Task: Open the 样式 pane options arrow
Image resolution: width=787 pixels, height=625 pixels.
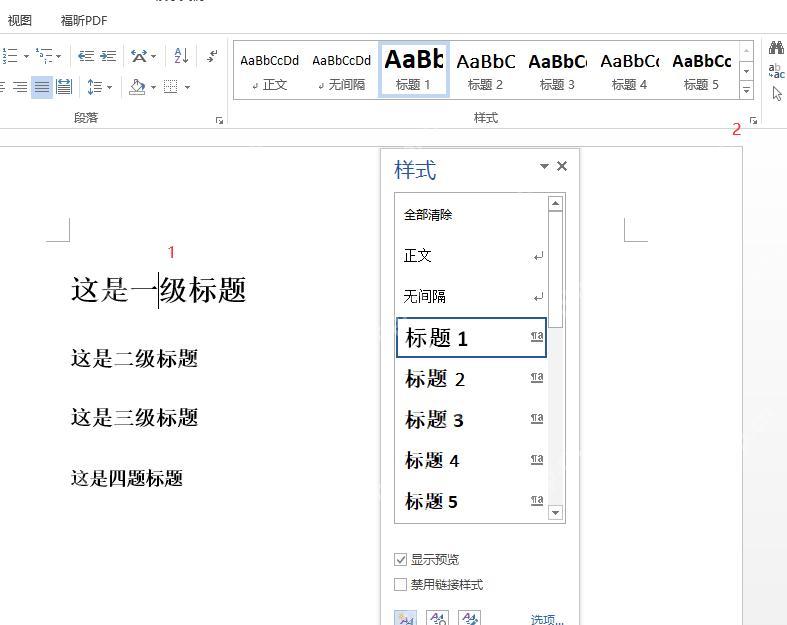Action: pyautogui.click(x=544, y=166)
